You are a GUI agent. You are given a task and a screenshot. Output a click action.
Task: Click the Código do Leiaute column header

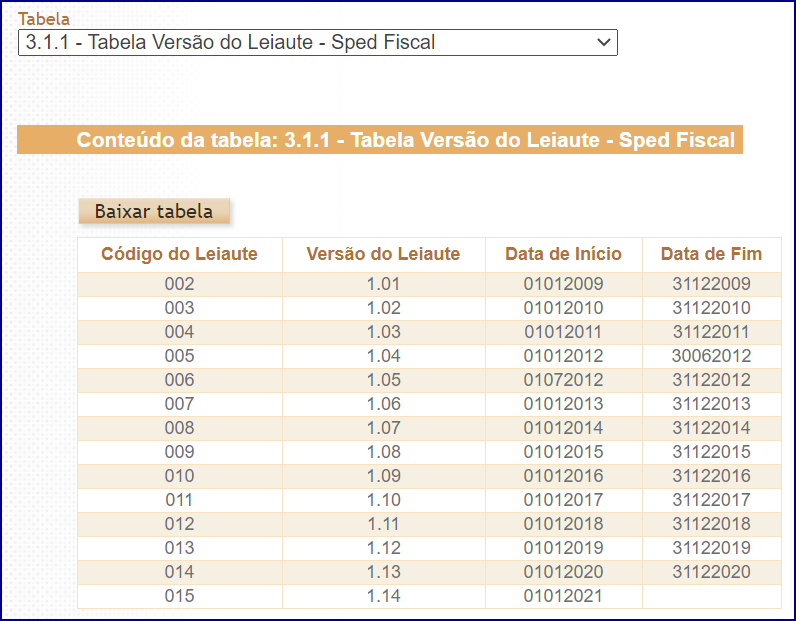pyautogui.click(x=179, y=254)
